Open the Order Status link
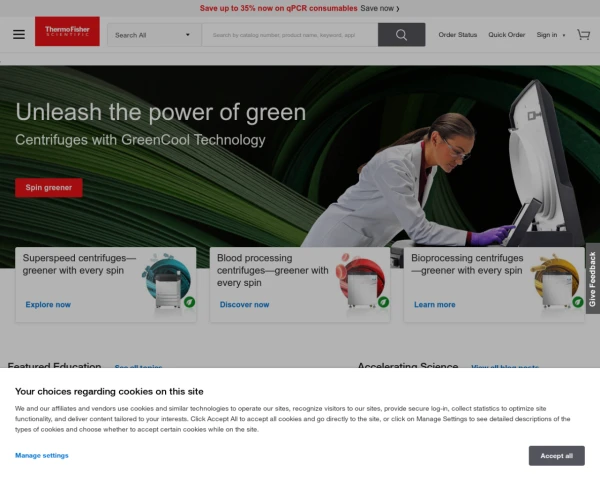Viewport: 600px width, 480px height. 458,35
